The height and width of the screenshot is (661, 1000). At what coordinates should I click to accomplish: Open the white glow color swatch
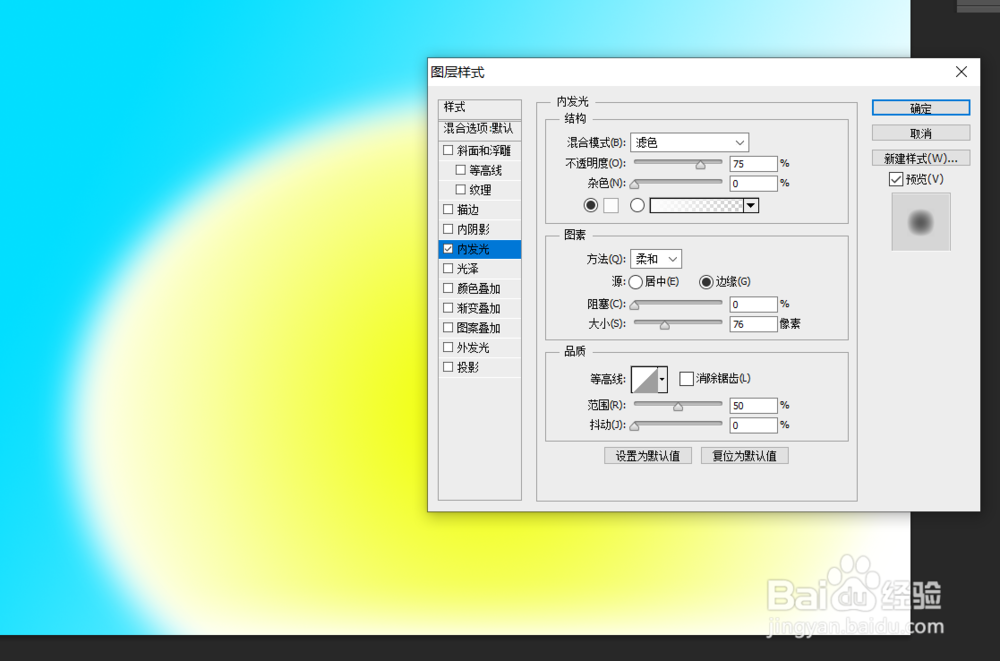click(x=611, y=205)
